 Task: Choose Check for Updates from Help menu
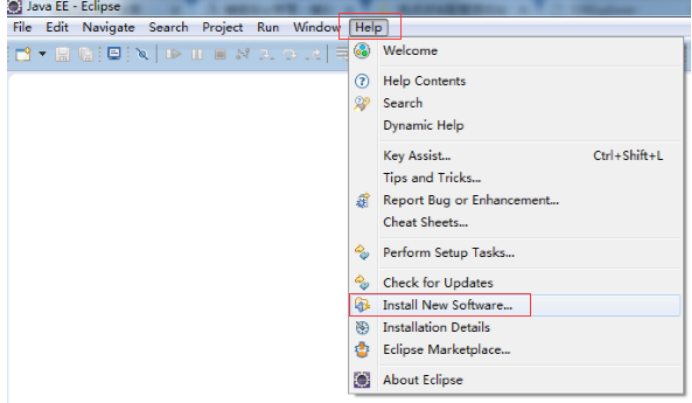point(437,283)
